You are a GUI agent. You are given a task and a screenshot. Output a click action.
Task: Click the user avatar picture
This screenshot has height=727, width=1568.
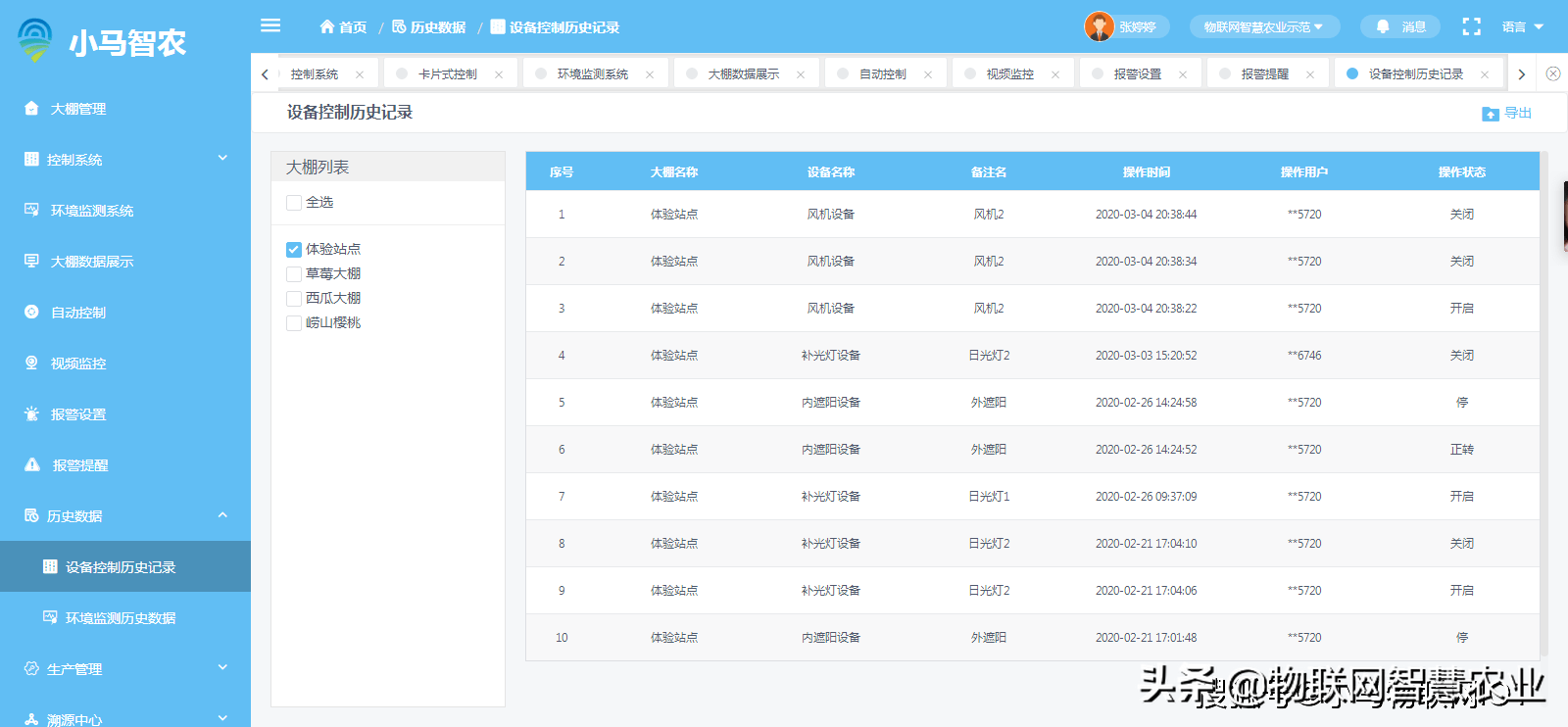[1099, 26]
